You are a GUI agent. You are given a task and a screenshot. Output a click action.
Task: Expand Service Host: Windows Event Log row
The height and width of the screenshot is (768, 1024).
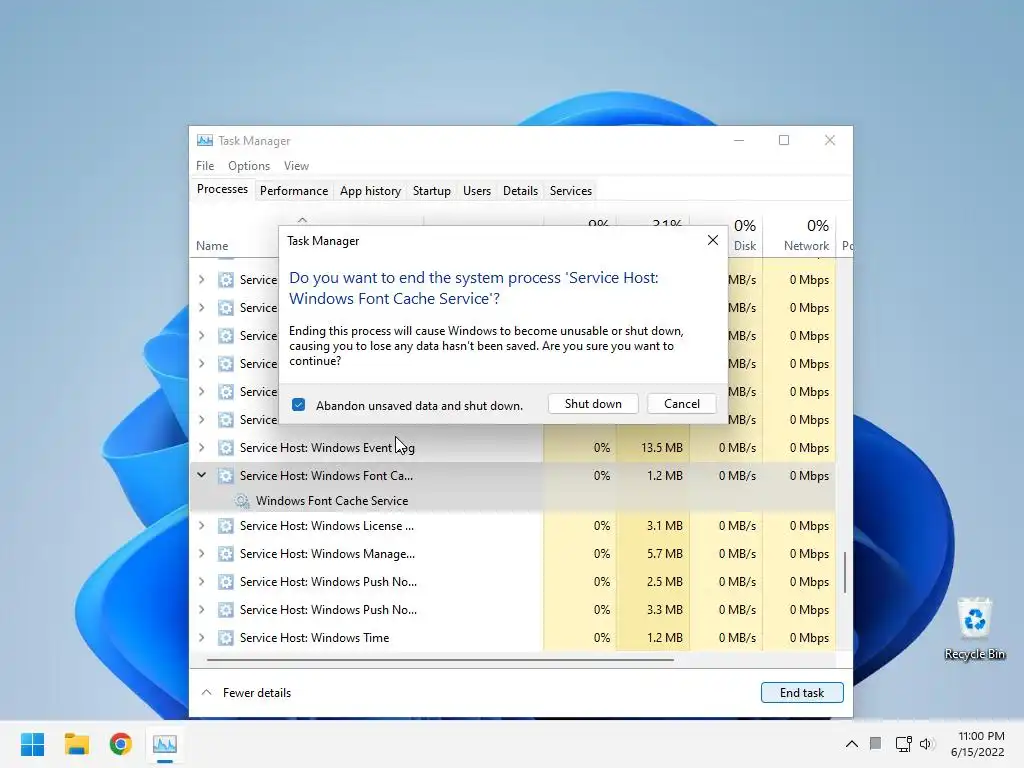click(x=202, y=448)
